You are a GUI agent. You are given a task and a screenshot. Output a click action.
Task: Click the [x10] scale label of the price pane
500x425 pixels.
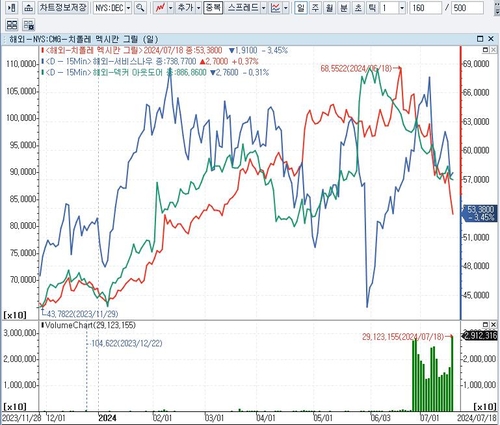15,315
